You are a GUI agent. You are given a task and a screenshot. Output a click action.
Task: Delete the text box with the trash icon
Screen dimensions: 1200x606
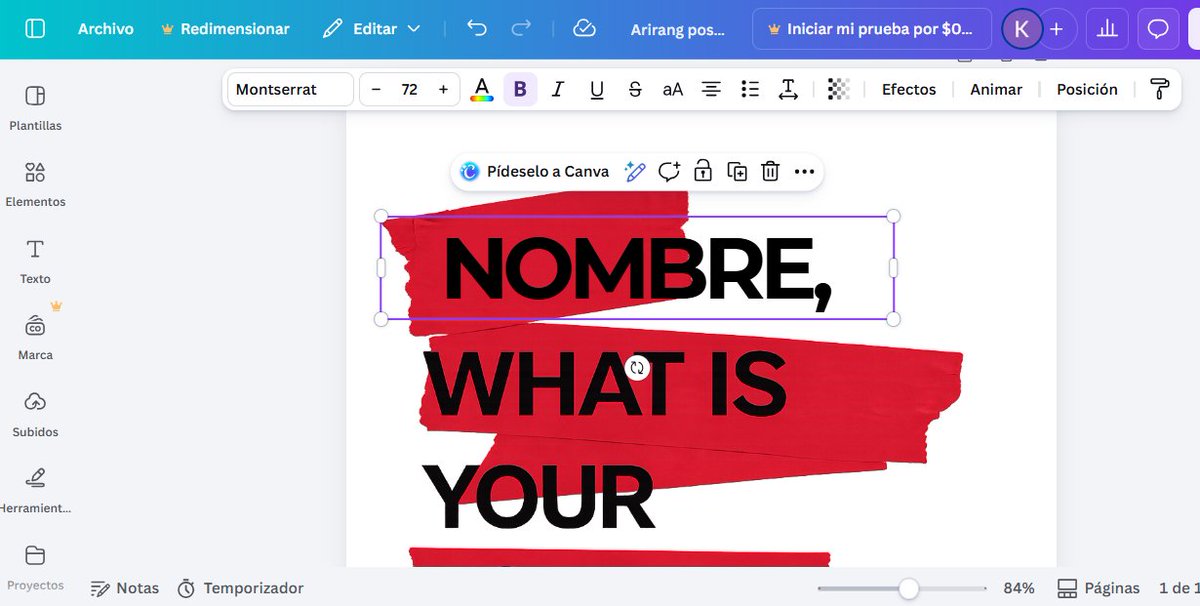click(x=770, y=171)
